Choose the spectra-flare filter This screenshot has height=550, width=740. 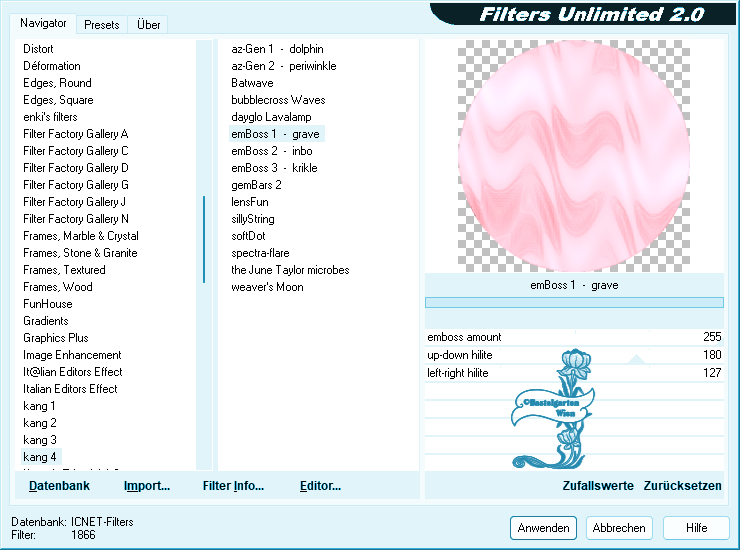(x=260, y=253)
